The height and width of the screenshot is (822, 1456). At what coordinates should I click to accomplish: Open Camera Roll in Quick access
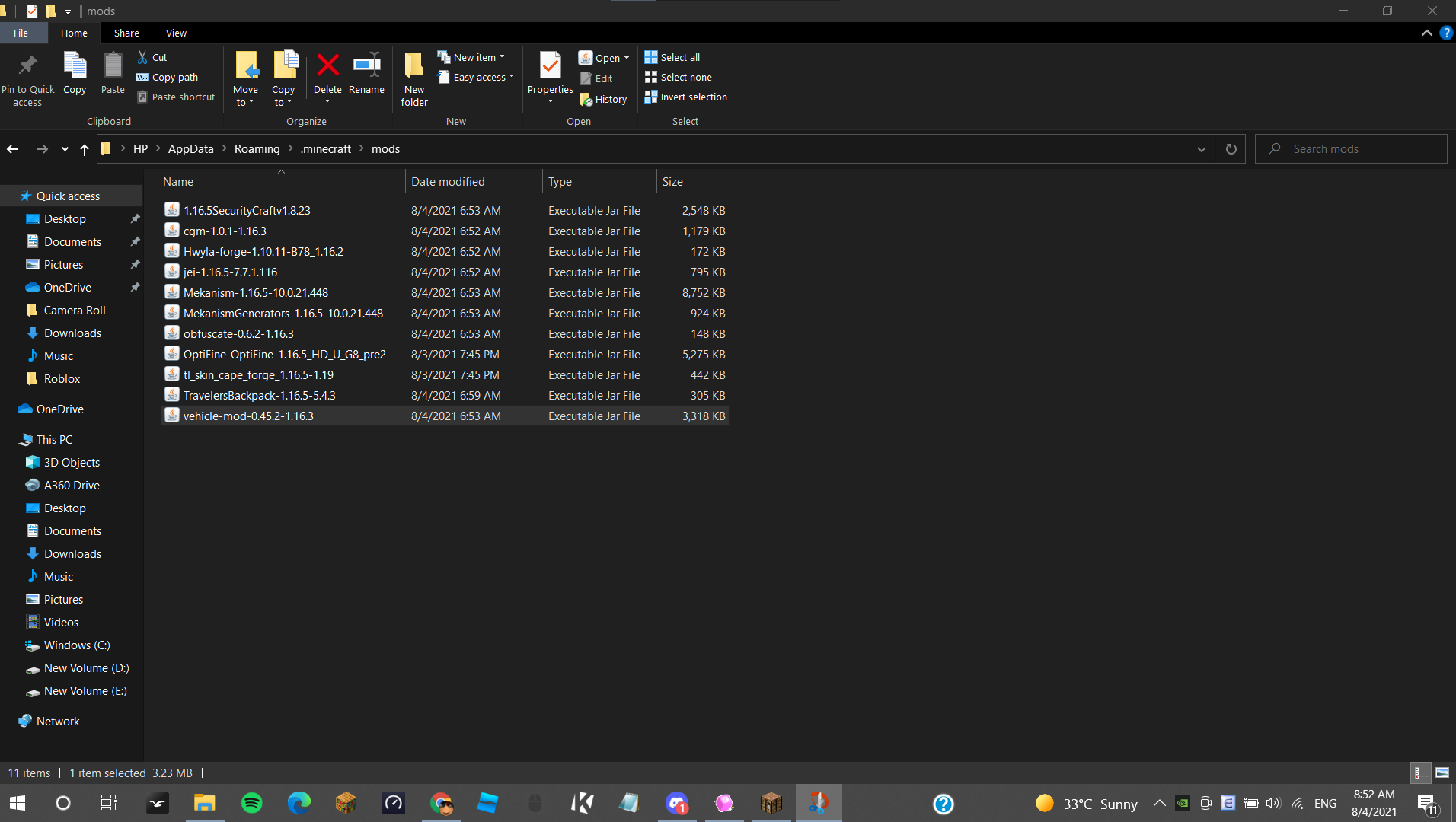click(x=75, y=311)
